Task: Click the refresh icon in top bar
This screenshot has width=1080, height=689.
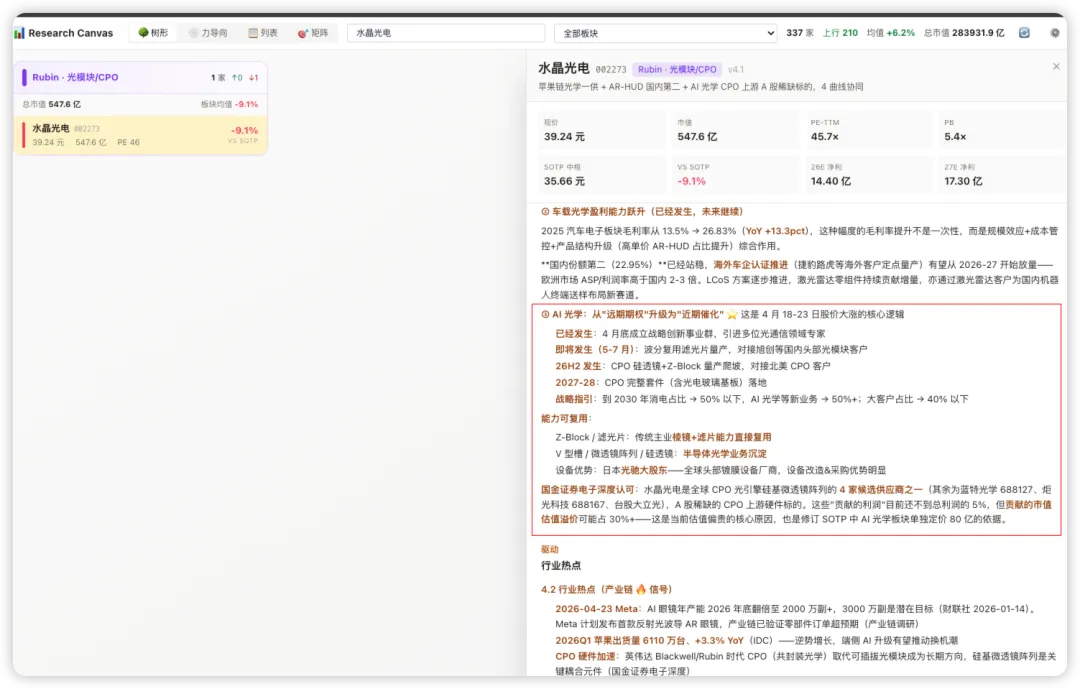Action: pos(1024,32)
